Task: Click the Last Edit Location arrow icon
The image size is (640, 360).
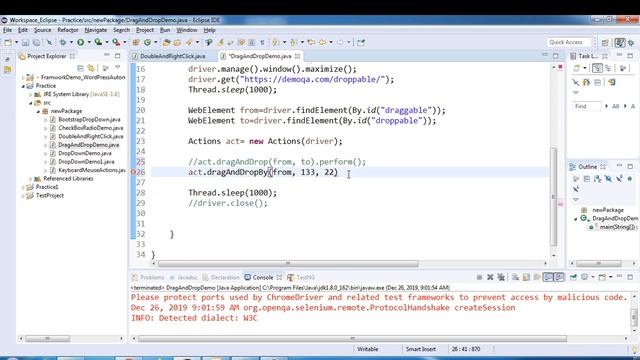Action: tap(311, 42)
